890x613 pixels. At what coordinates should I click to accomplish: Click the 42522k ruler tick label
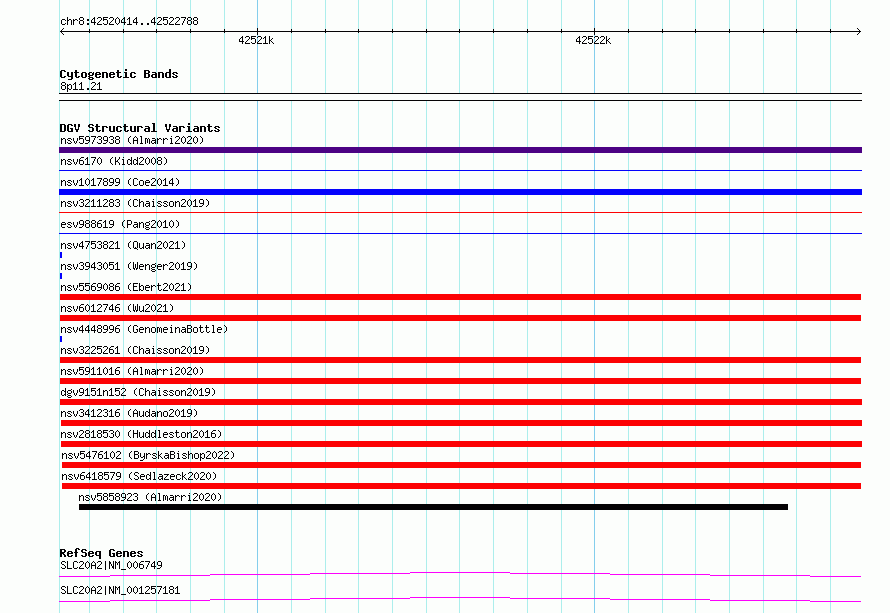coord(593,40)
